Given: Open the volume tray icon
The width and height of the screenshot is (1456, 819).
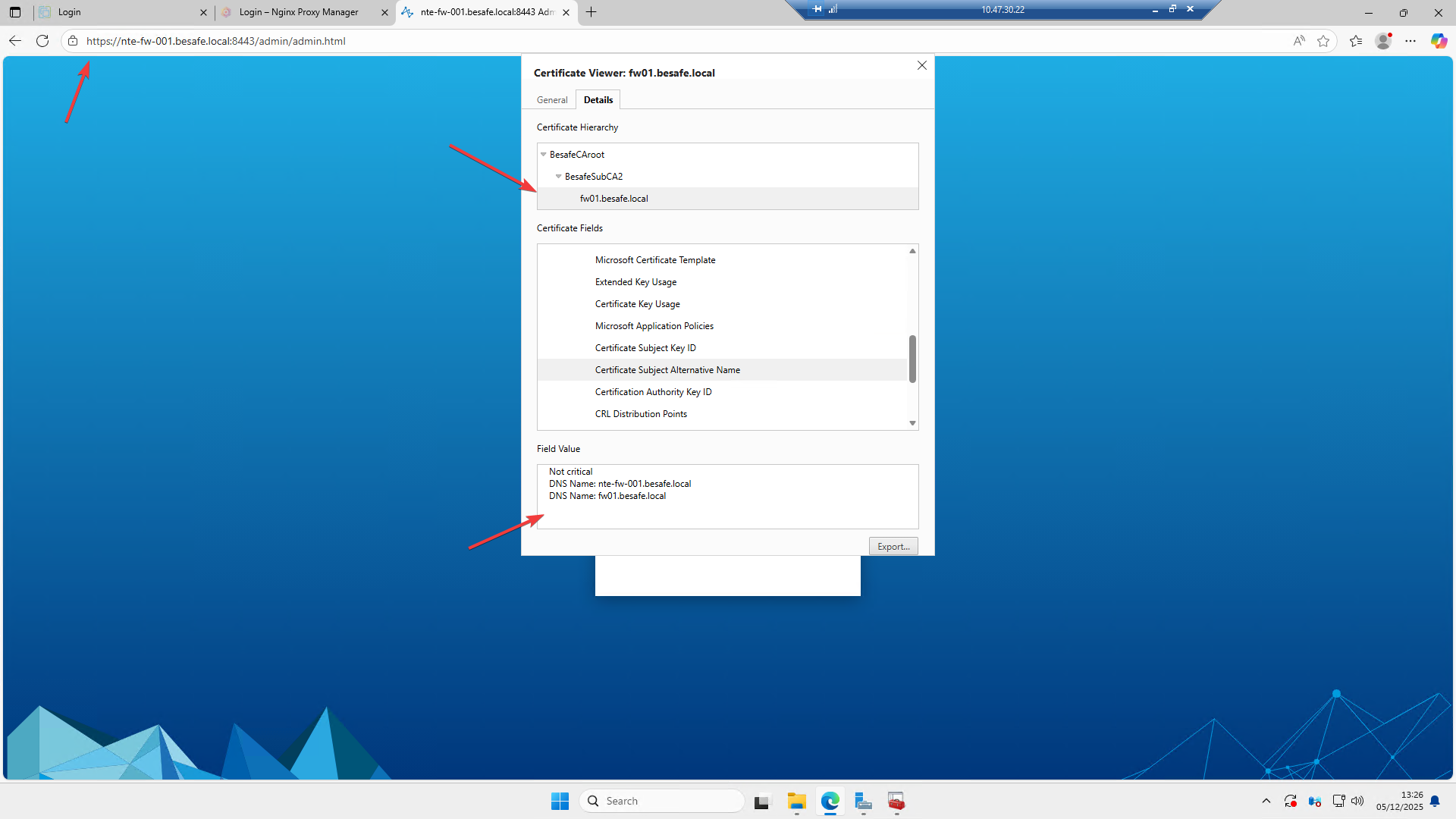Looking at the screenshot, I should pyautogui.click(x=1357, y=801).
